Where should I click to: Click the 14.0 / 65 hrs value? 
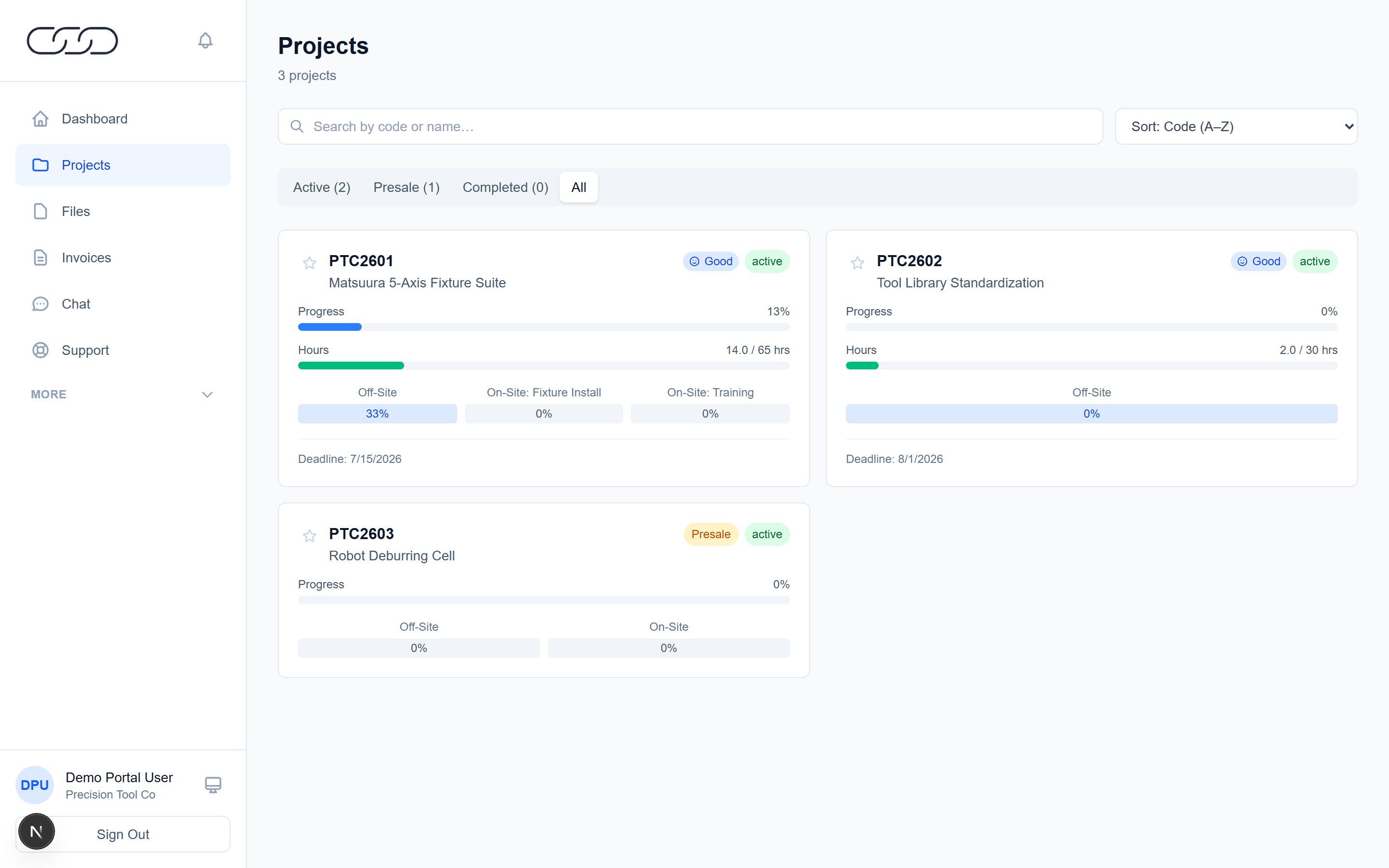pos(758,350)
